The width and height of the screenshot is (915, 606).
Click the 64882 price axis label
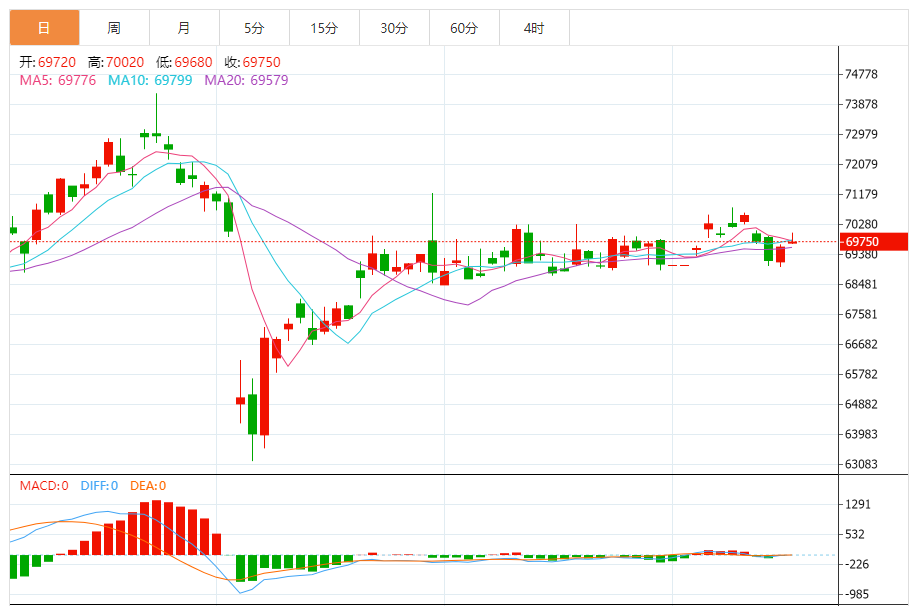tap(861, 404)
